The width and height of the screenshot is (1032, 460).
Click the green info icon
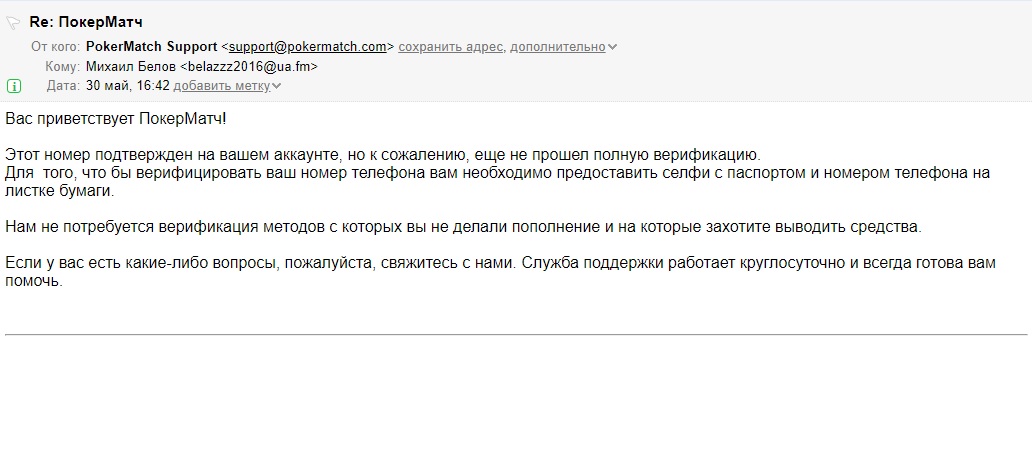(13, 86)
